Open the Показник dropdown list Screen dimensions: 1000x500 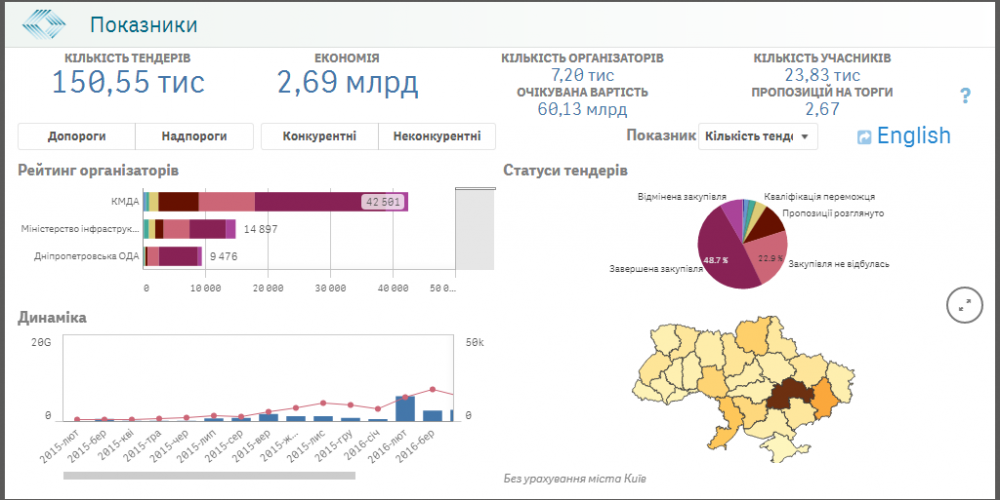tap(757, 136)
